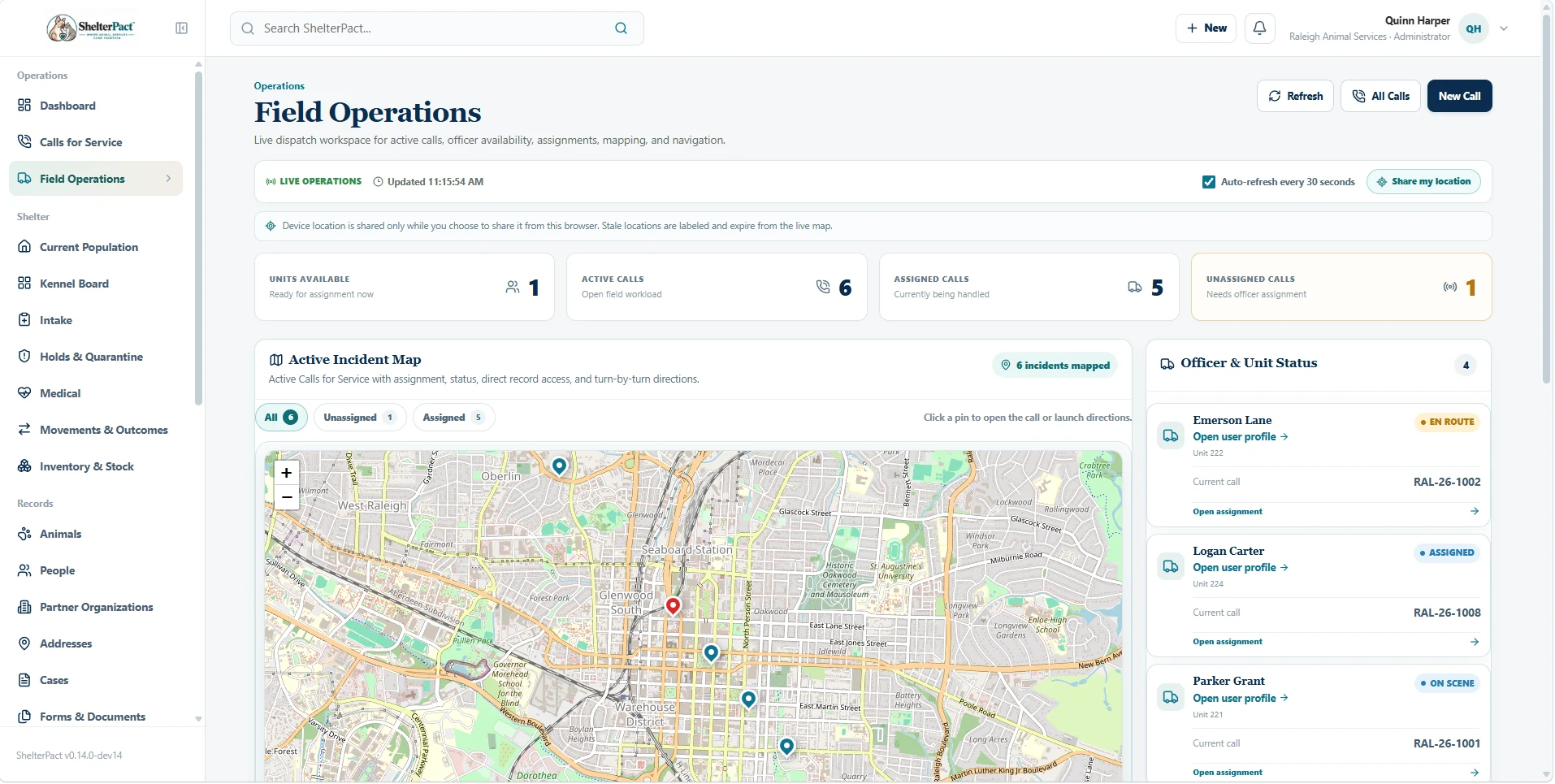Toggle Share my location
This screenshot has width=1555, height=784.
(1423, 182)
